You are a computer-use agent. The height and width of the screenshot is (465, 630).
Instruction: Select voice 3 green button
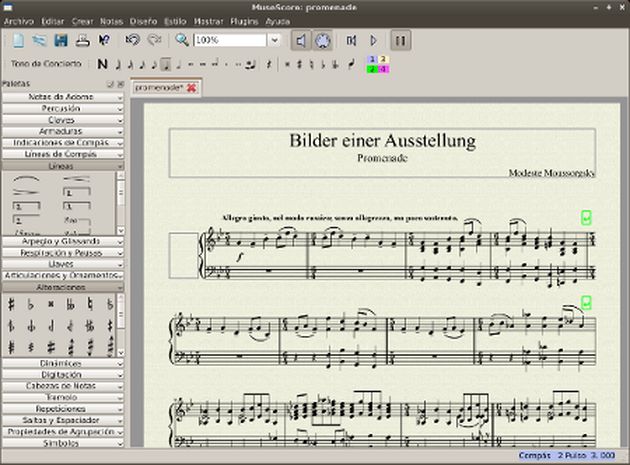372,69
